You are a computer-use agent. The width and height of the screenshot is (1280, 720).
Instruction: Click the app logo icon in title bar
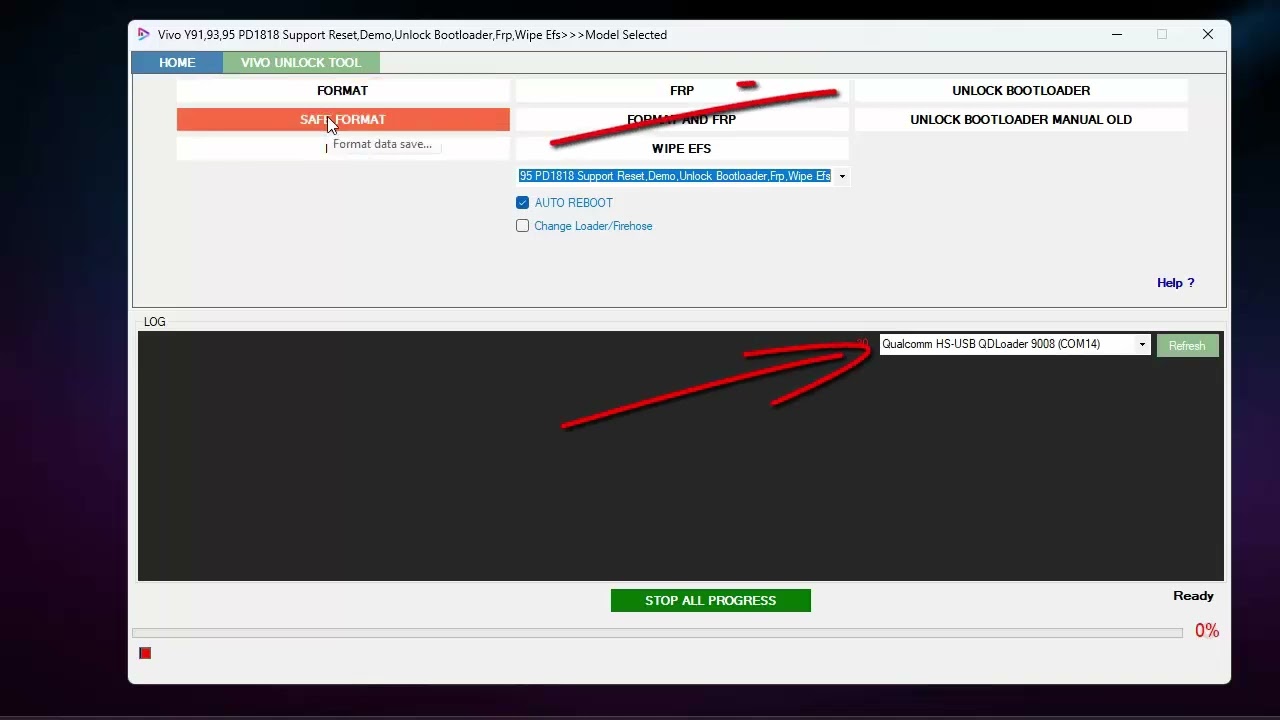(x=143, y=34)
